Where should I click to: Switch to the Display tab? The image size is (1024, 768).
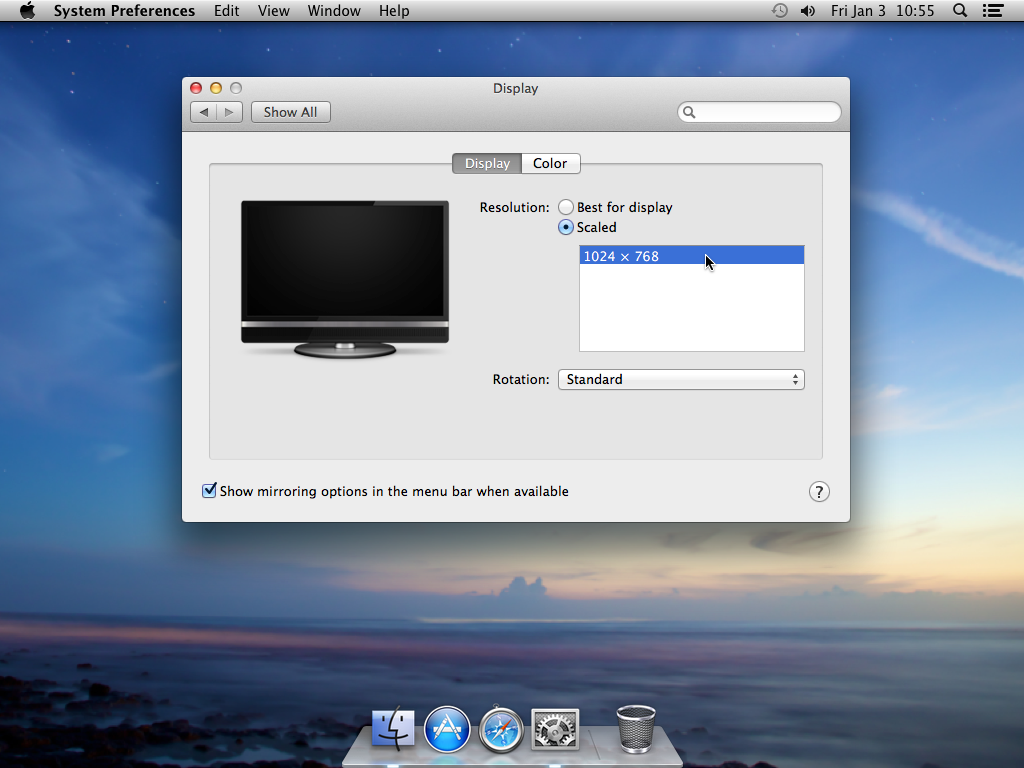coord(487,163)
